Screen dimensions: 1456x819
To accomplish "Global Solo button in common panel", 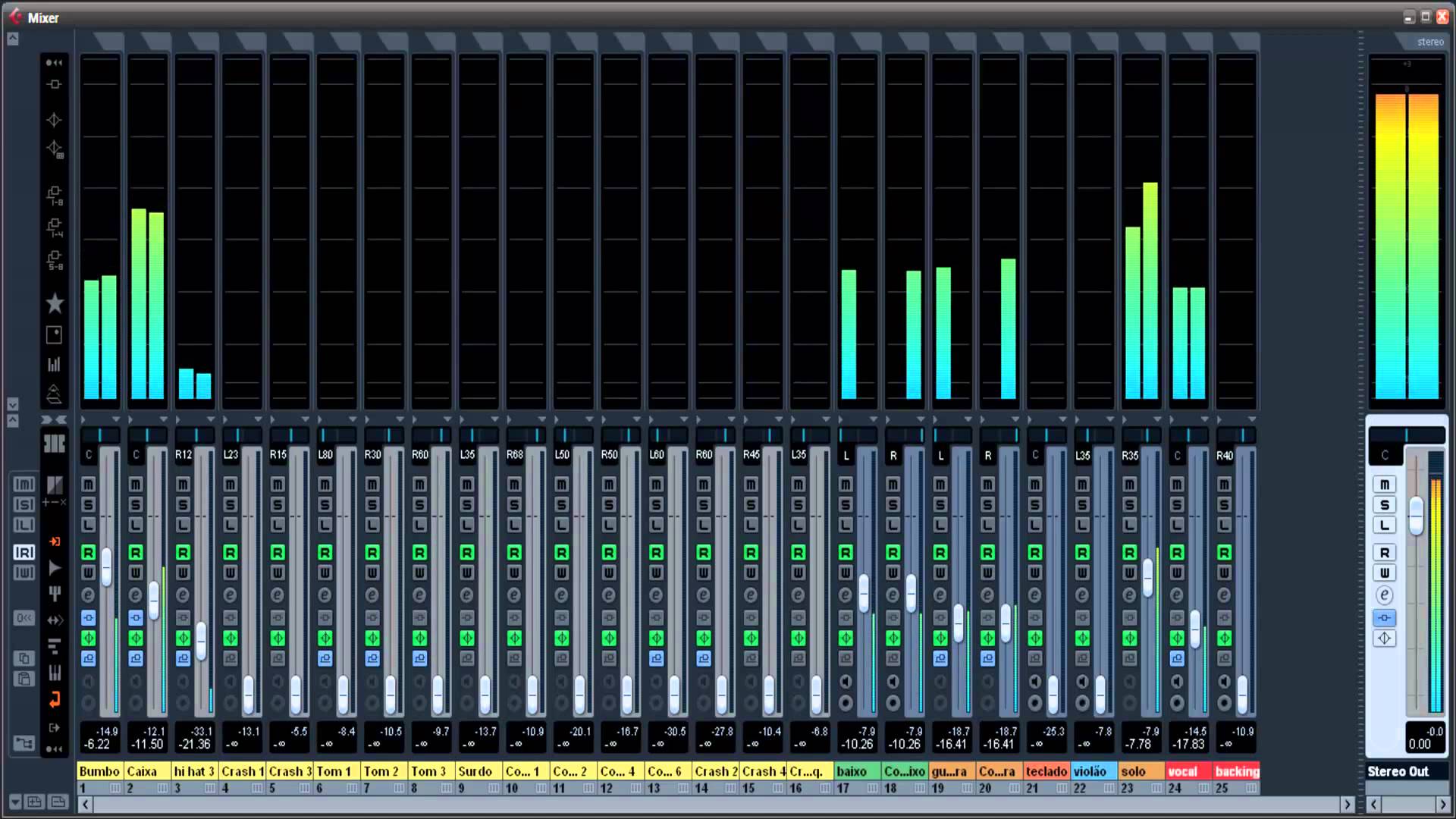I will (24, 504).
